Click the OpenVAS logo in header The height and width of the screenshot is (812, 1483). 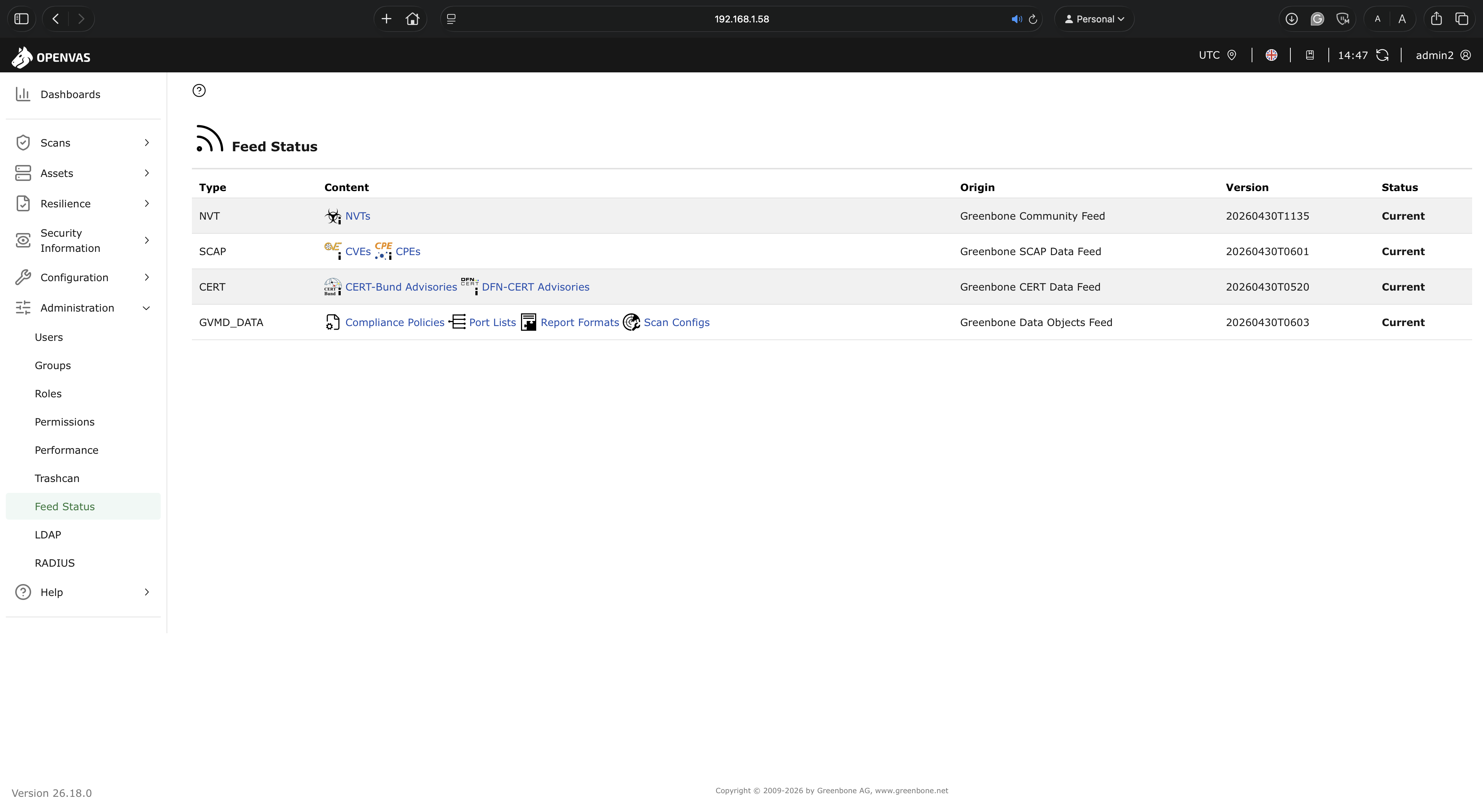[x=51, y=57]
